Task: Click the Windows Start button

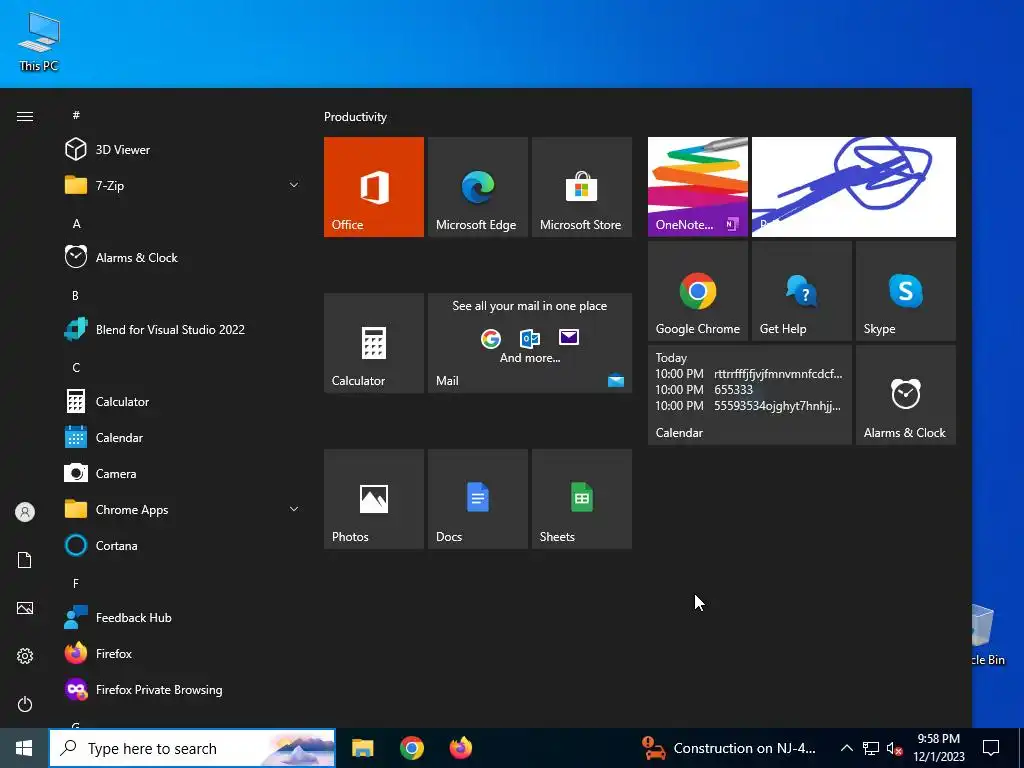Action: tap(24, 748)
